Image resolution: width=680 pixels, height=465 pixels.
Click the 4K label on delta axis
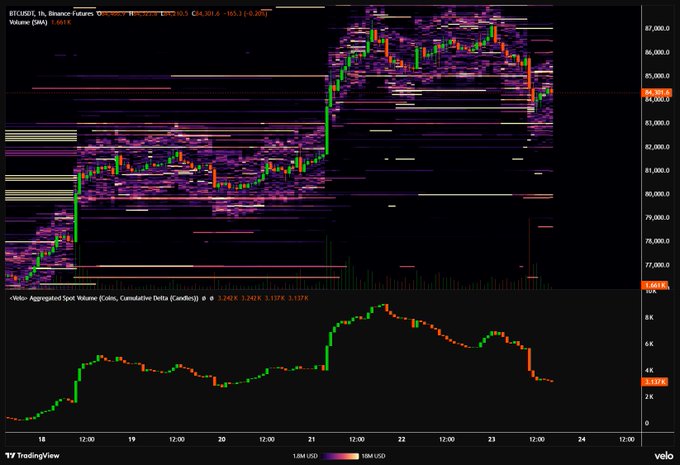(649, 370)
